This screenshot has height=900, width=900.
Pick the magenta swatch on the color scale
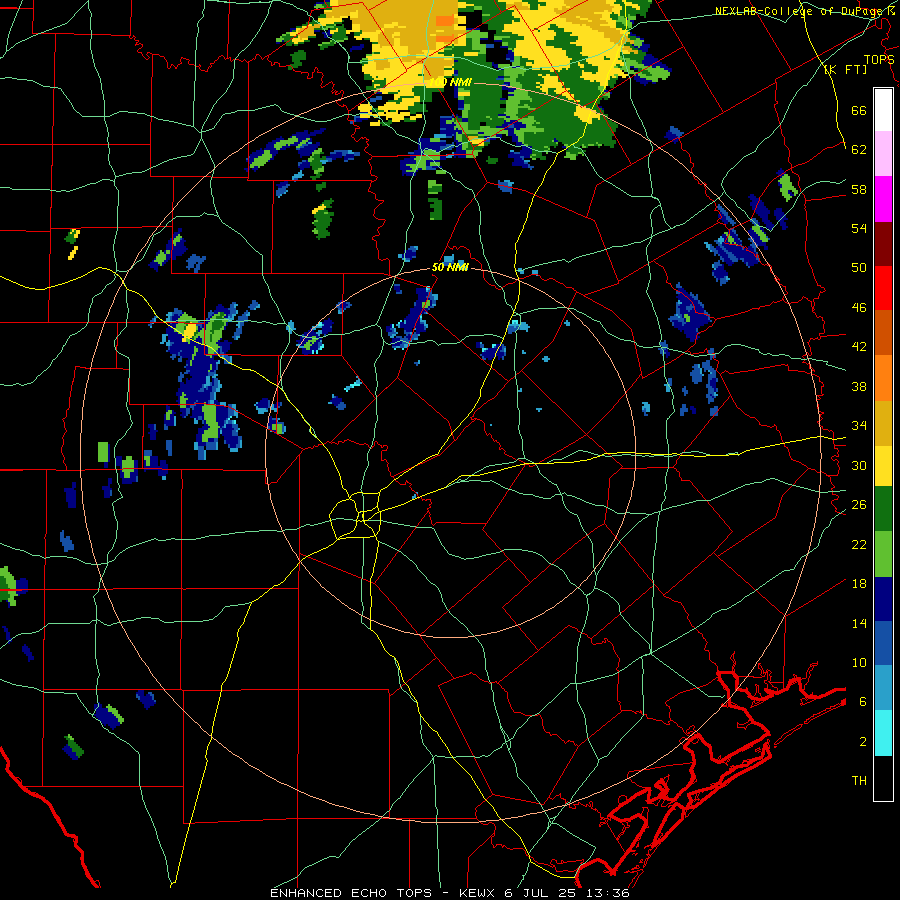coord(883,199)
